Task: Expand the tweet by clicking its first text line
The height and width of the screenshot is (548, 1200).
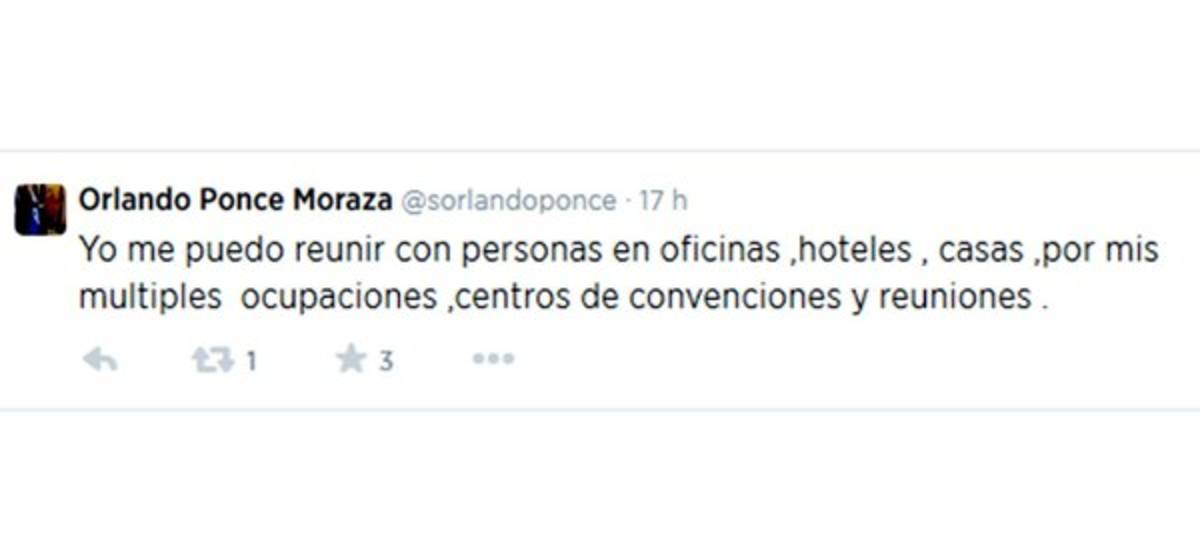Action: (x=618, y=250)
